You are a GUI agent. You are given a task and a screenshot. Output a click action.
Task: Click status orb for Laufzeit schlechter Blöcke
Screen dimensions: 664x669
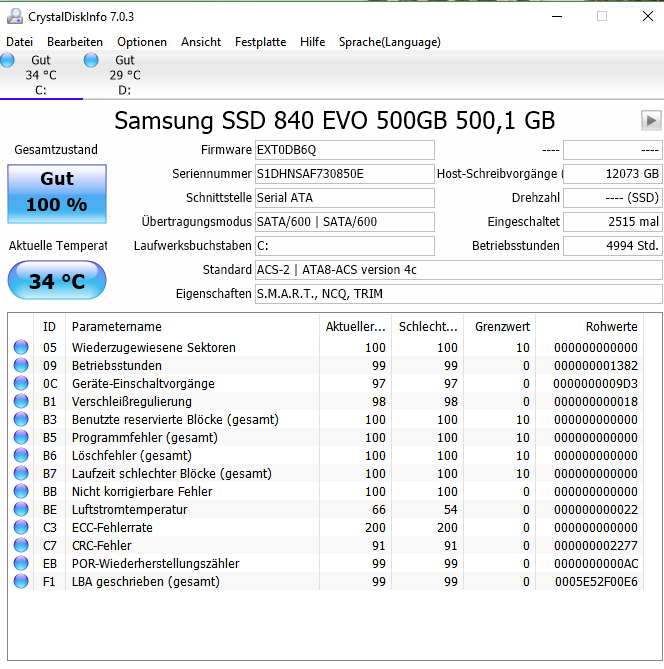click(21, 473)
